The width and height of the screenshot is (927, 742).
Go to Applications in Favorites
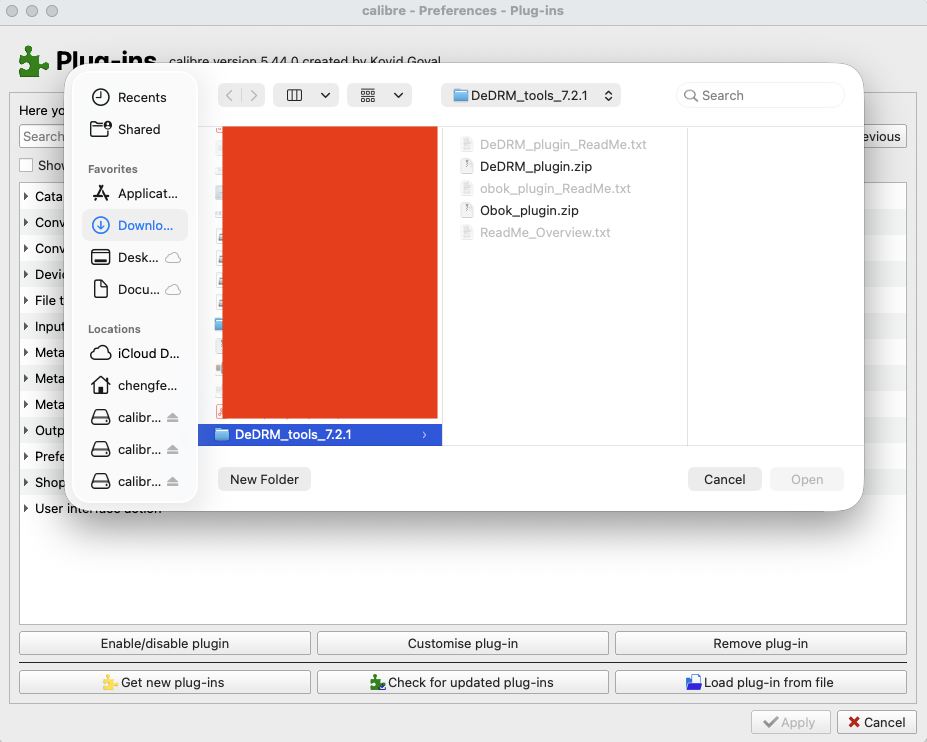click(x=146, y=193)
